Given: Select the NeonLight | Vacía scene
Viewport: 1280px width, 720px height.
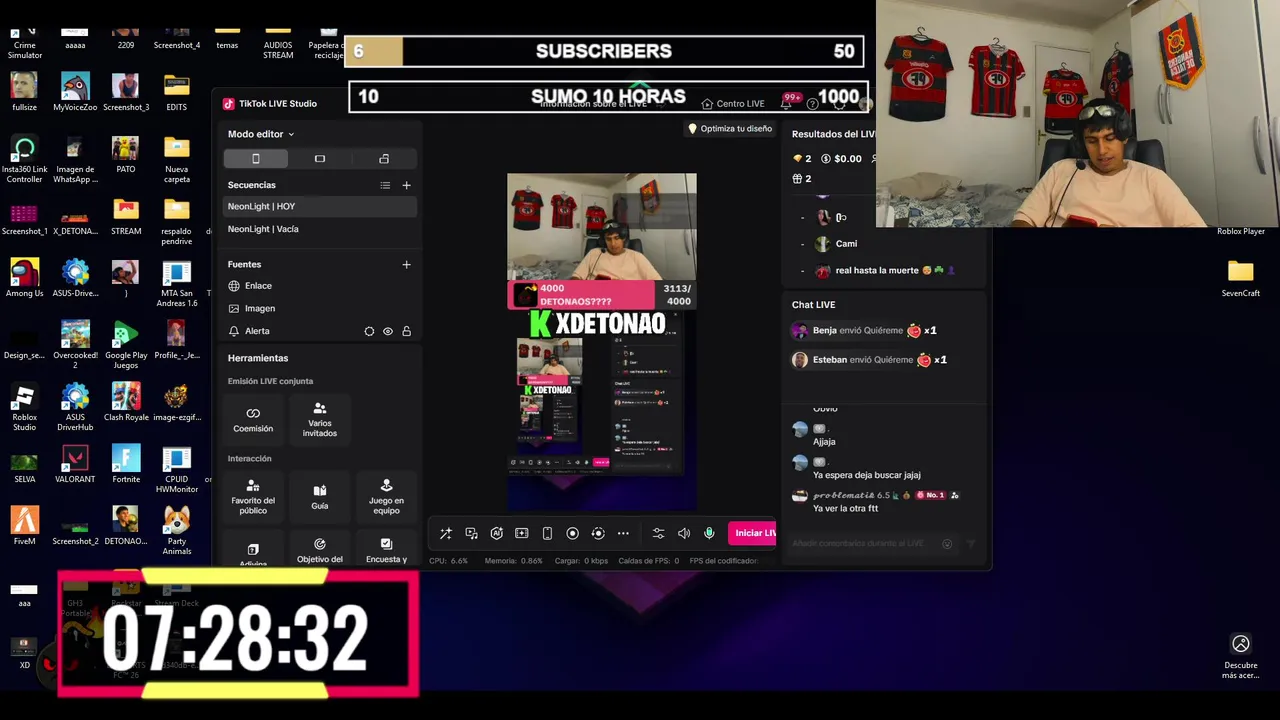Looking at the screenshot, I should 319,229.
